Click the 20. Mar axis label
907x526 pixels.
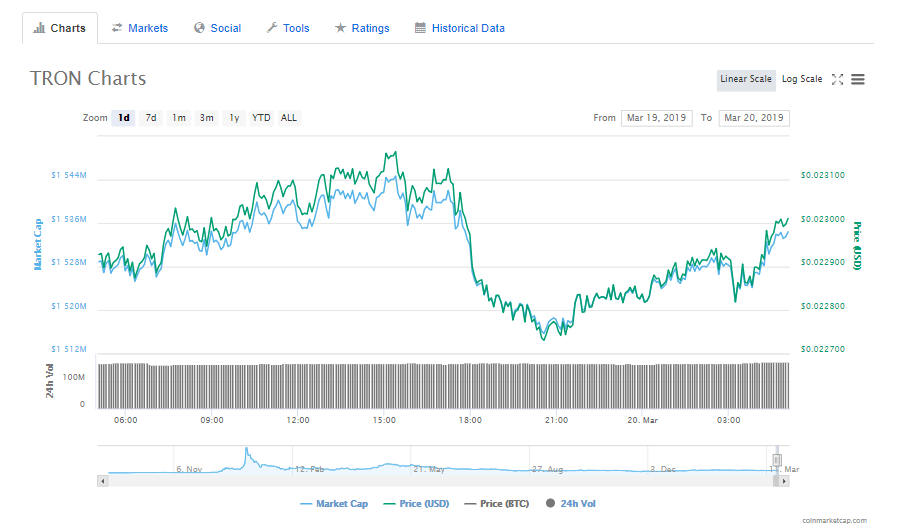[642, 420]
